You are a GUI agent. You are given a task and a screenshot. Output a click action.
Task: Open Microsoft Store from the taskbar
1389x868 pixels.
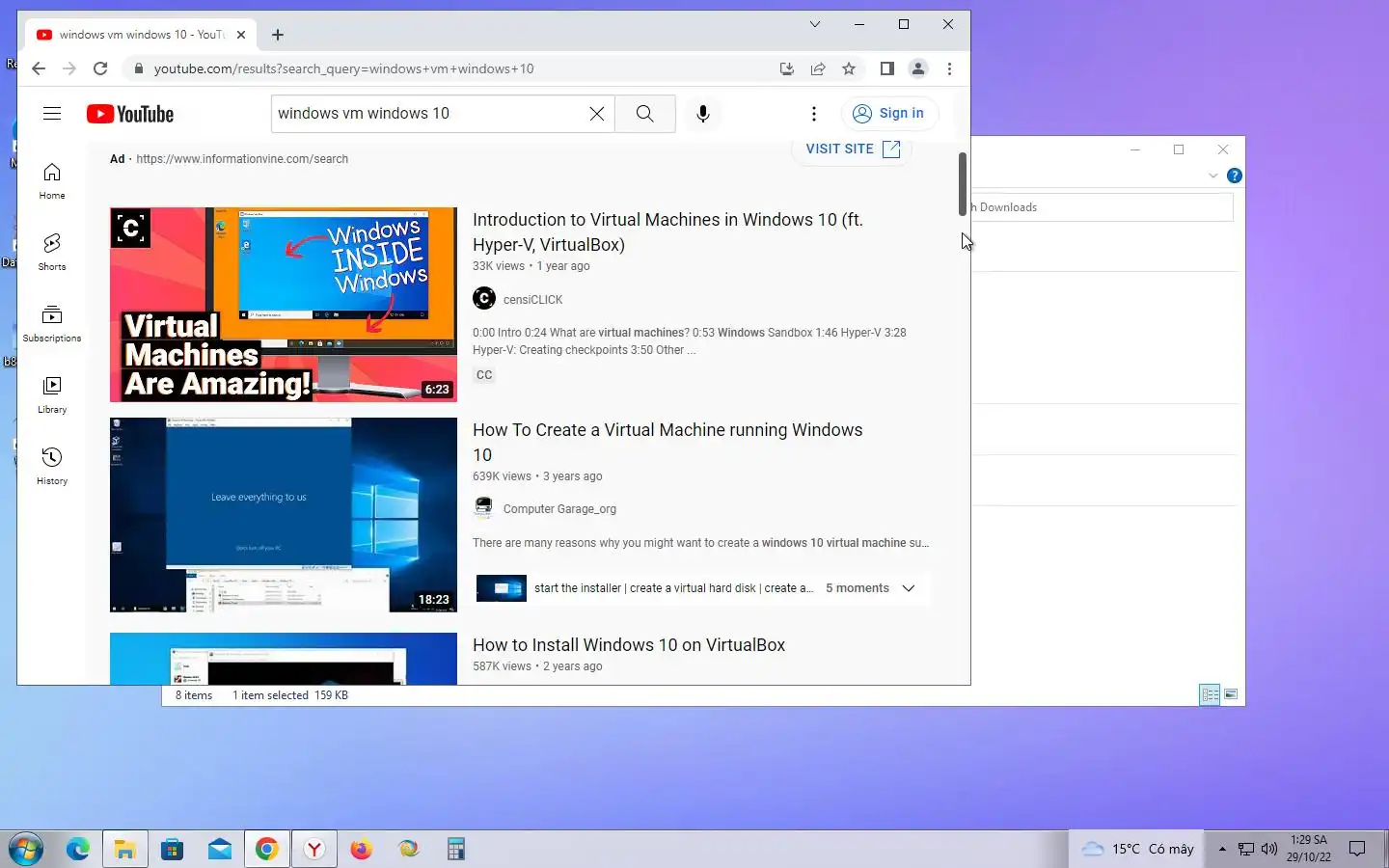pyautogui.click(x=173, y=850)
